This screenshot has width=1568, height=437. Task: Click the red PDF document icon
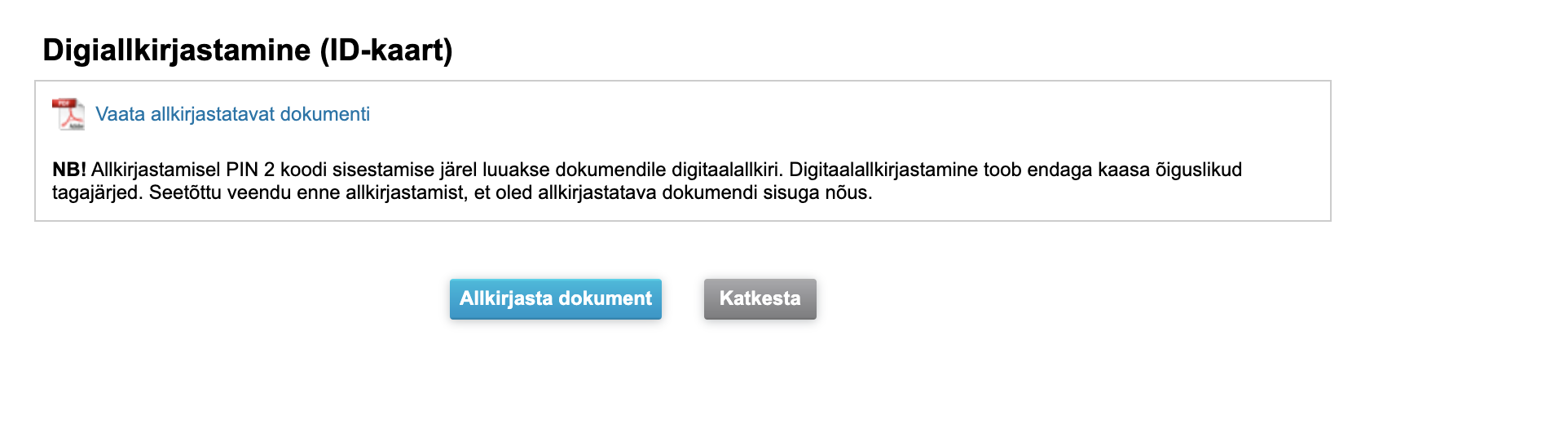point(68,114)
